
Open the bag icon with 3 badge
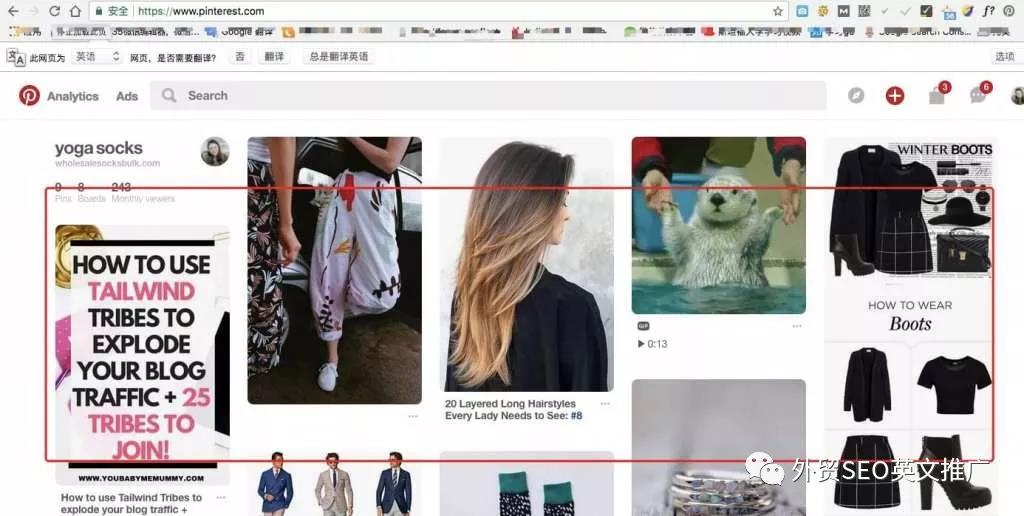(936, 96)
